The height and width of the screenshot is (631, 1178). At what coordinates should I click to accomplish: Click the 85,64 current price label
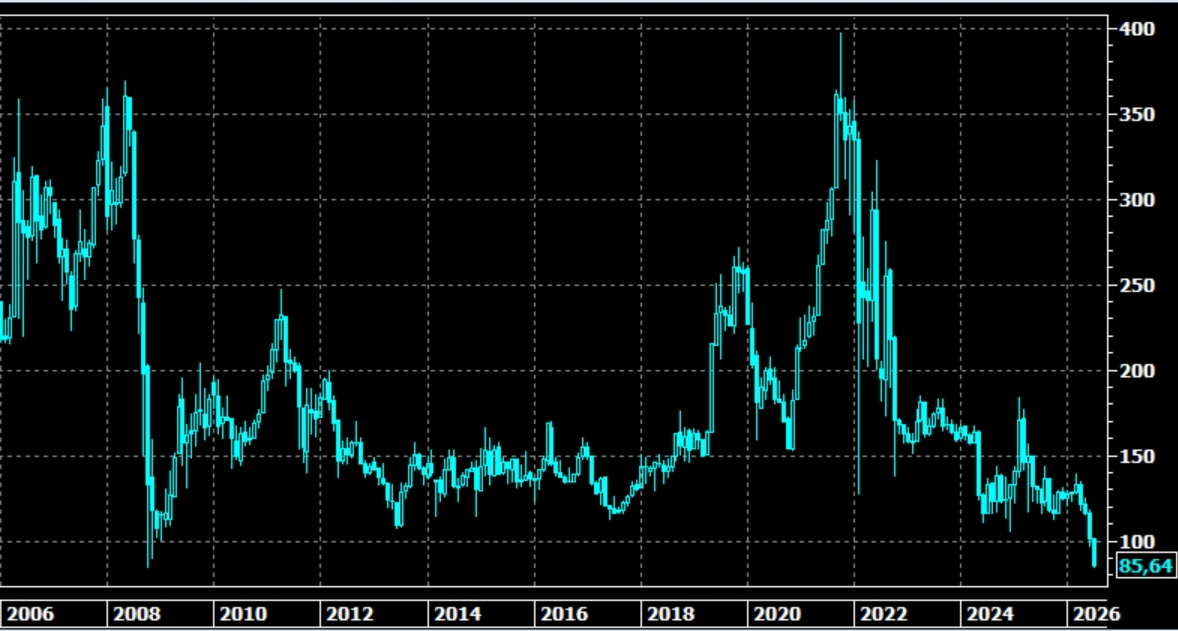tap(1146, 566)
